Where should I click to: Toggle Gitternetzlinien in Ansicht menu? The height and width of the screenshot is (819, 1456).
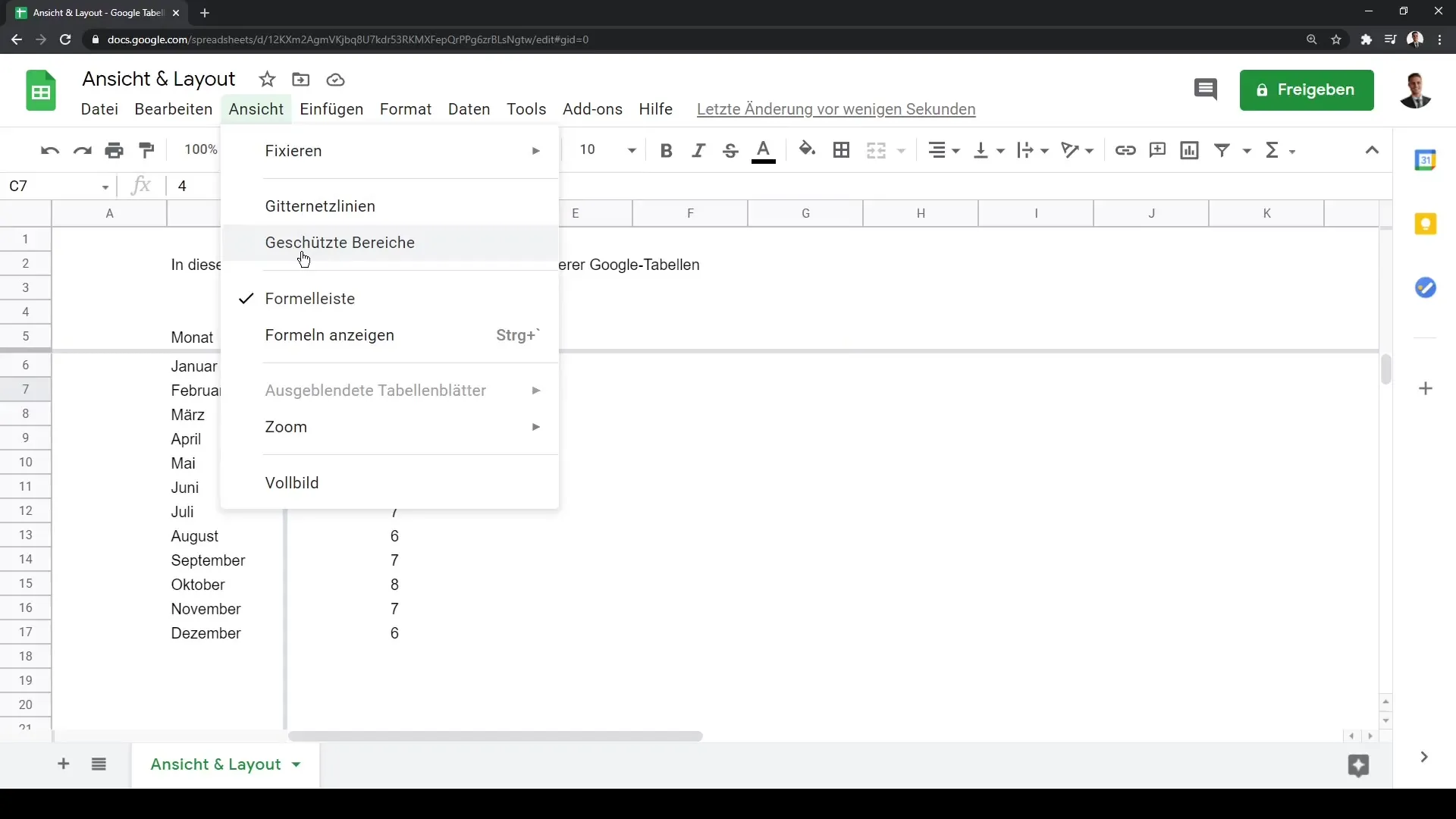click(x=390, y=206)
